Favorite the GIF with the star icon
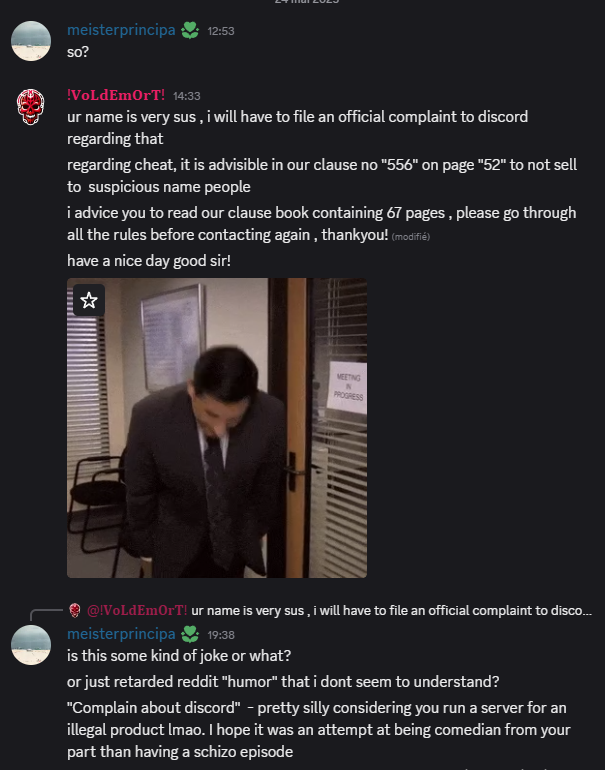 click(89, 300)
